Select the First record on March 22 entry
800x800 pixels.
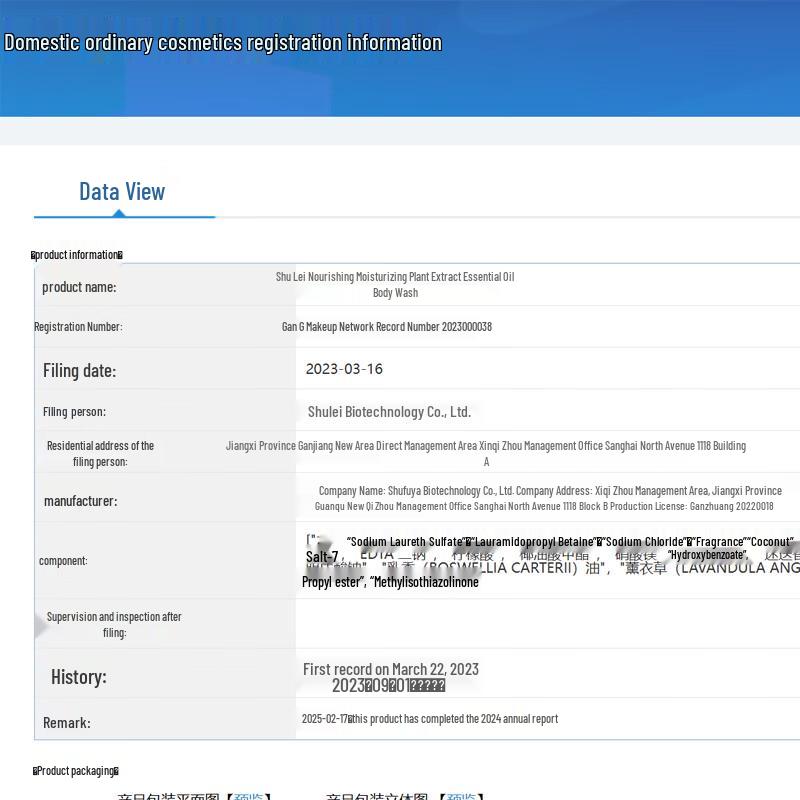tap(391, 669)
